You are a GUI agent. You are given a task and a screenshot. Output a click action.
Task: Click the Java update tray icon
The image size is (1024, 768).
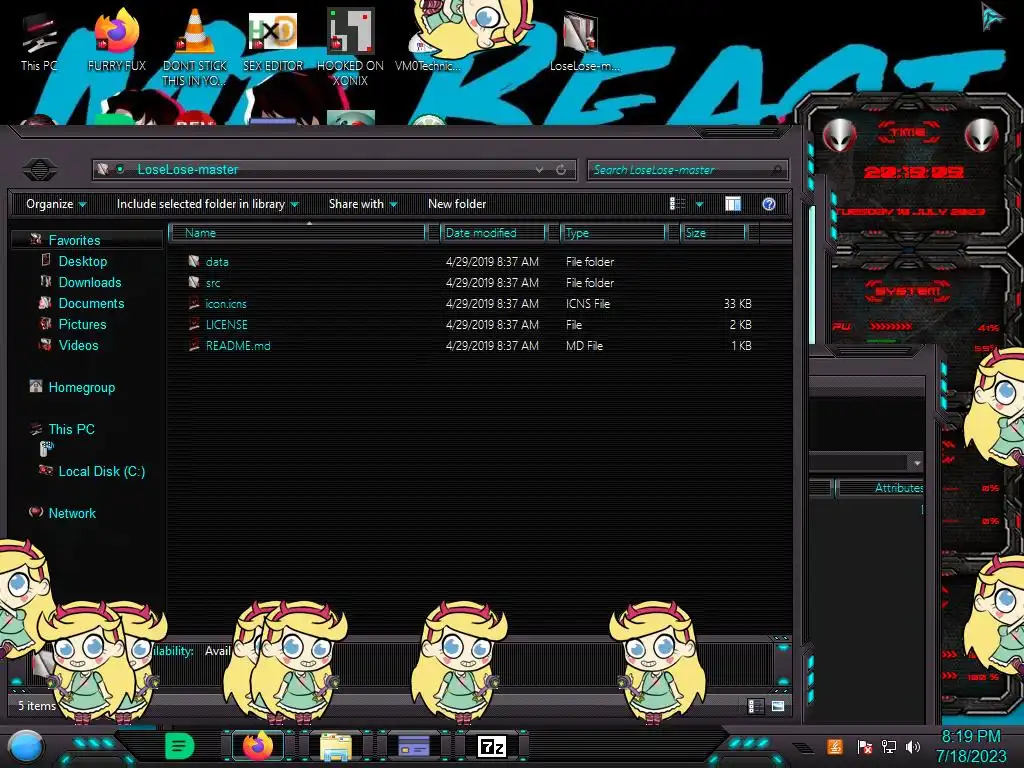coord(835,746)
